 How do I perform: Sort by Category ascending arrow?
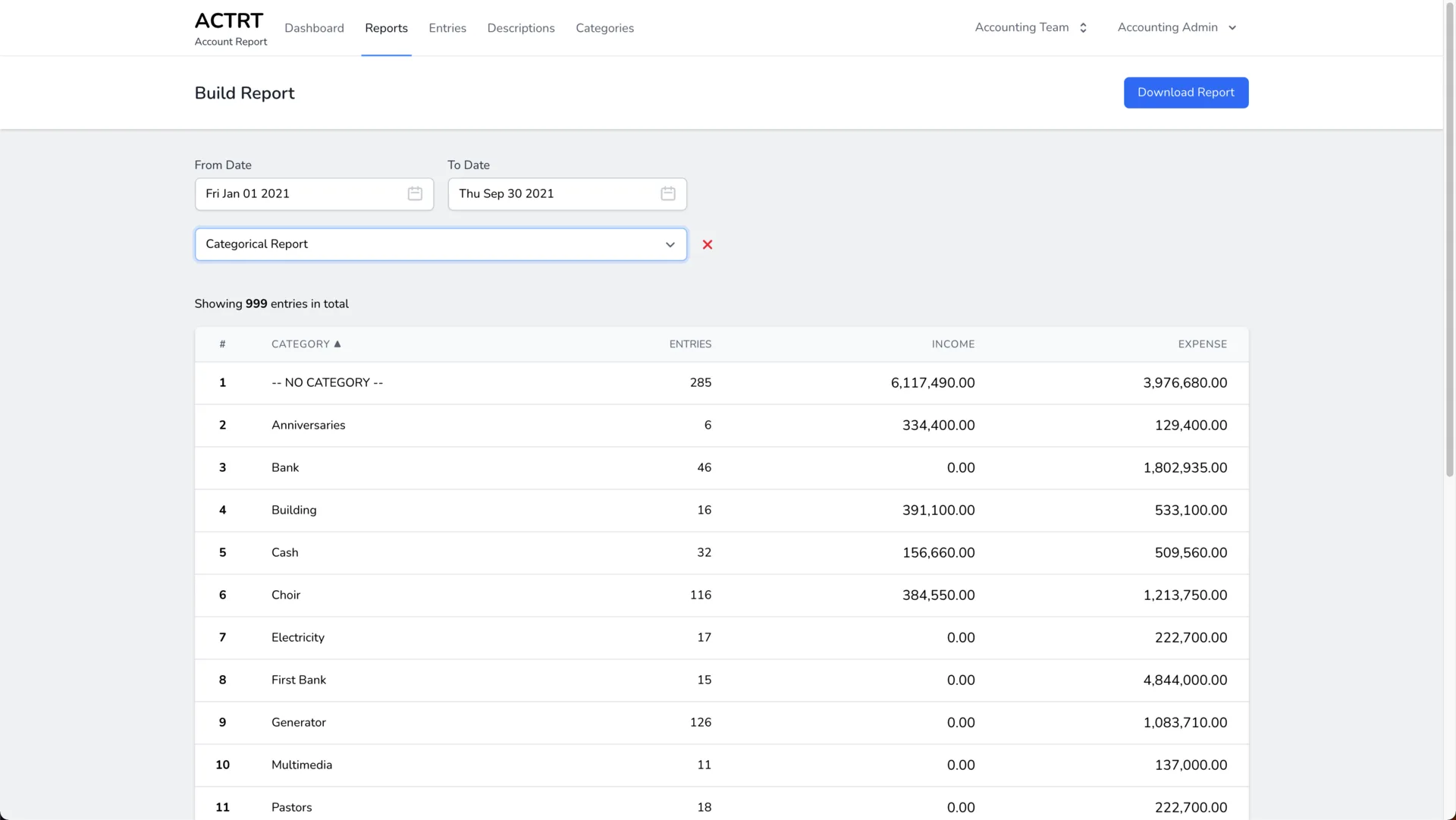[337, 344]
